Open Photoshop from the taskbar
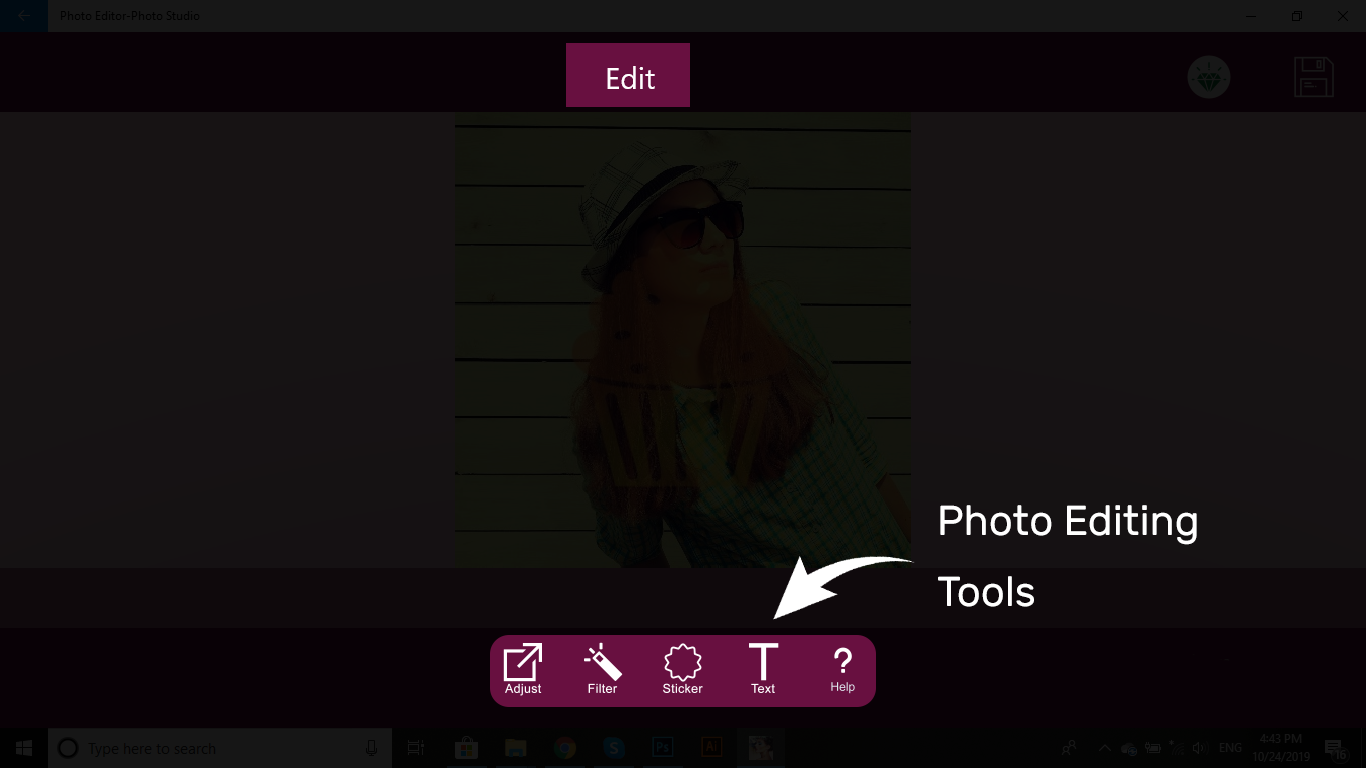This screenshot has height=768, width=1366. 662,748
